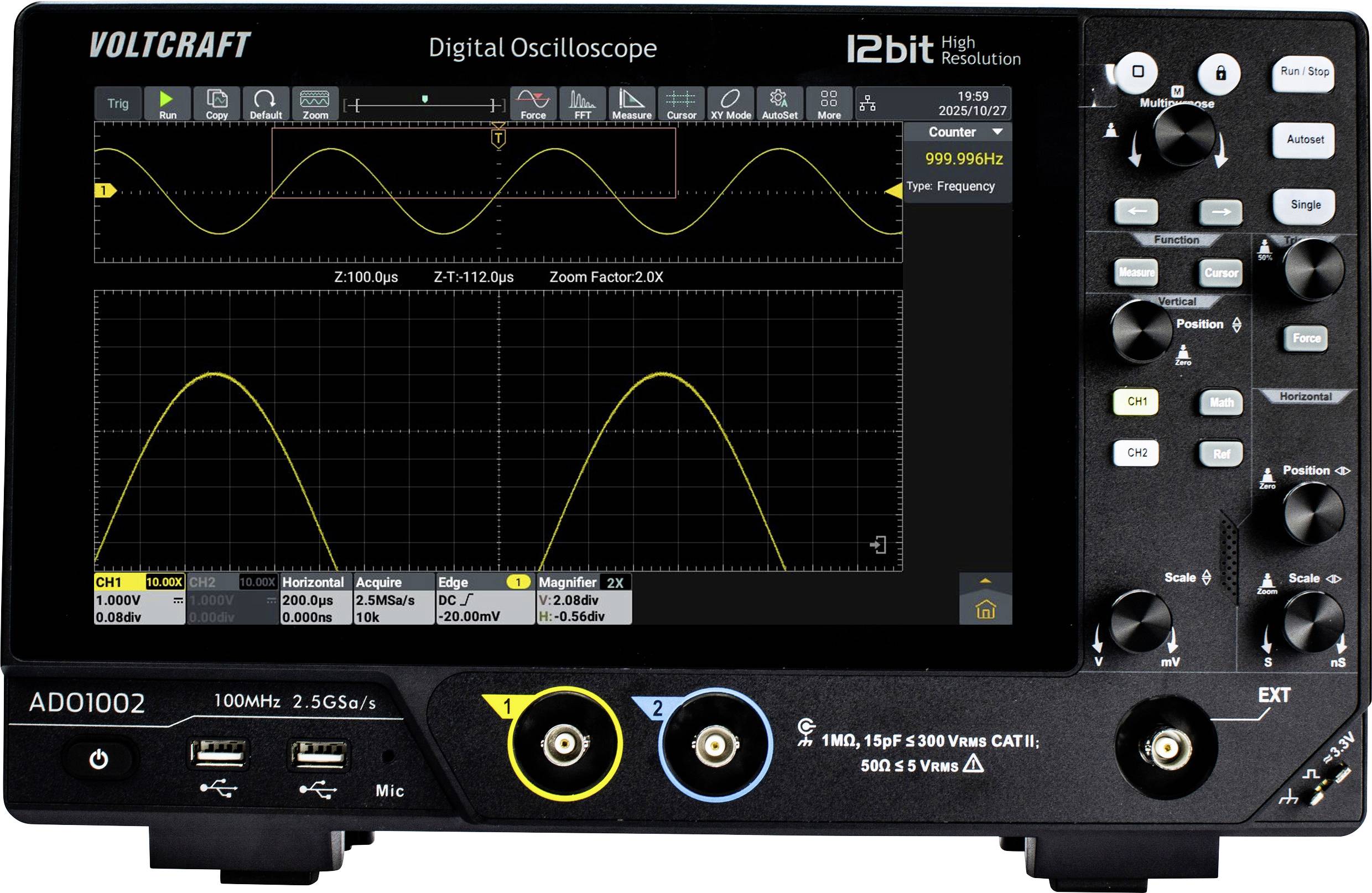The width and height of the screenshot is (1372, 893).
Task: Activate XY Mode display
Action: (x=730, y=104)
